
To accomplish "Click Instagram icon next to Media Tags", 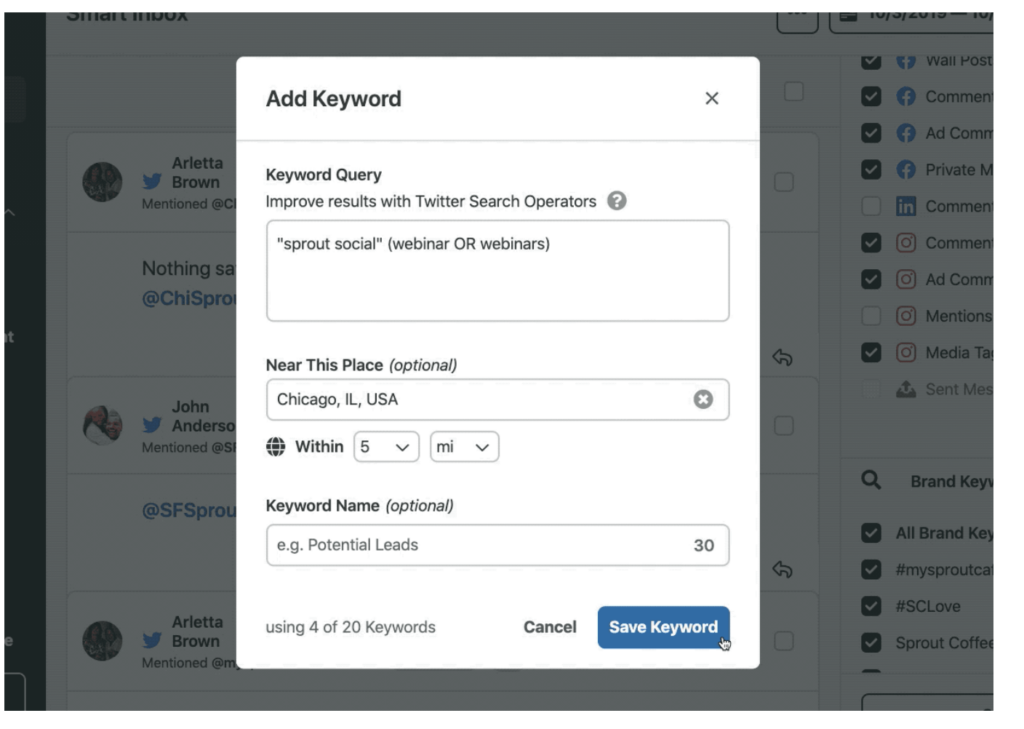I will (905, 353).
